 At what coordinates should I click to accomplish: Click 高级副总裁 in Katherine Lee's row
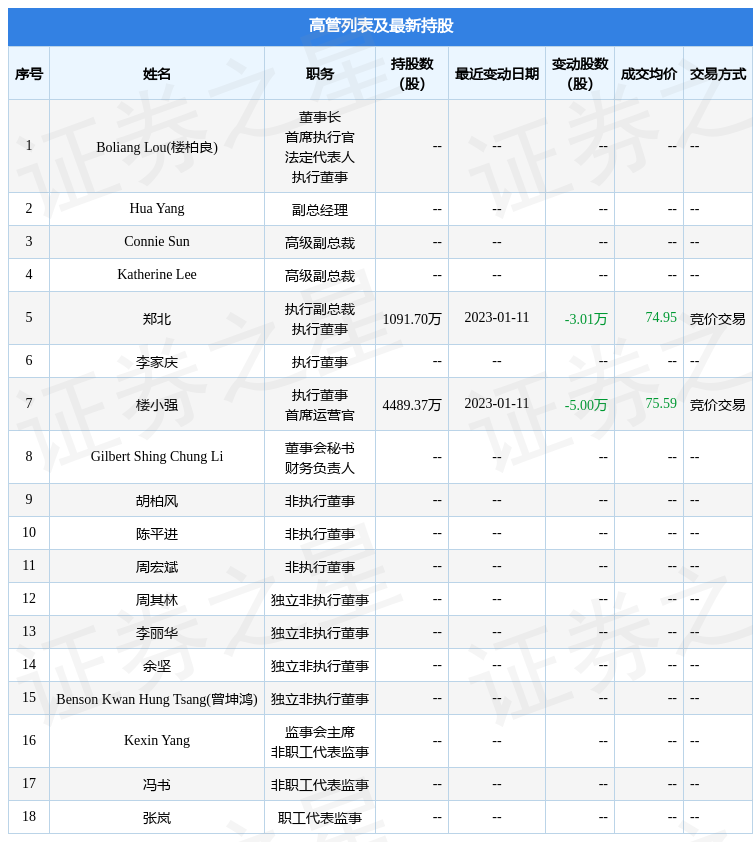tap(320, 275)
